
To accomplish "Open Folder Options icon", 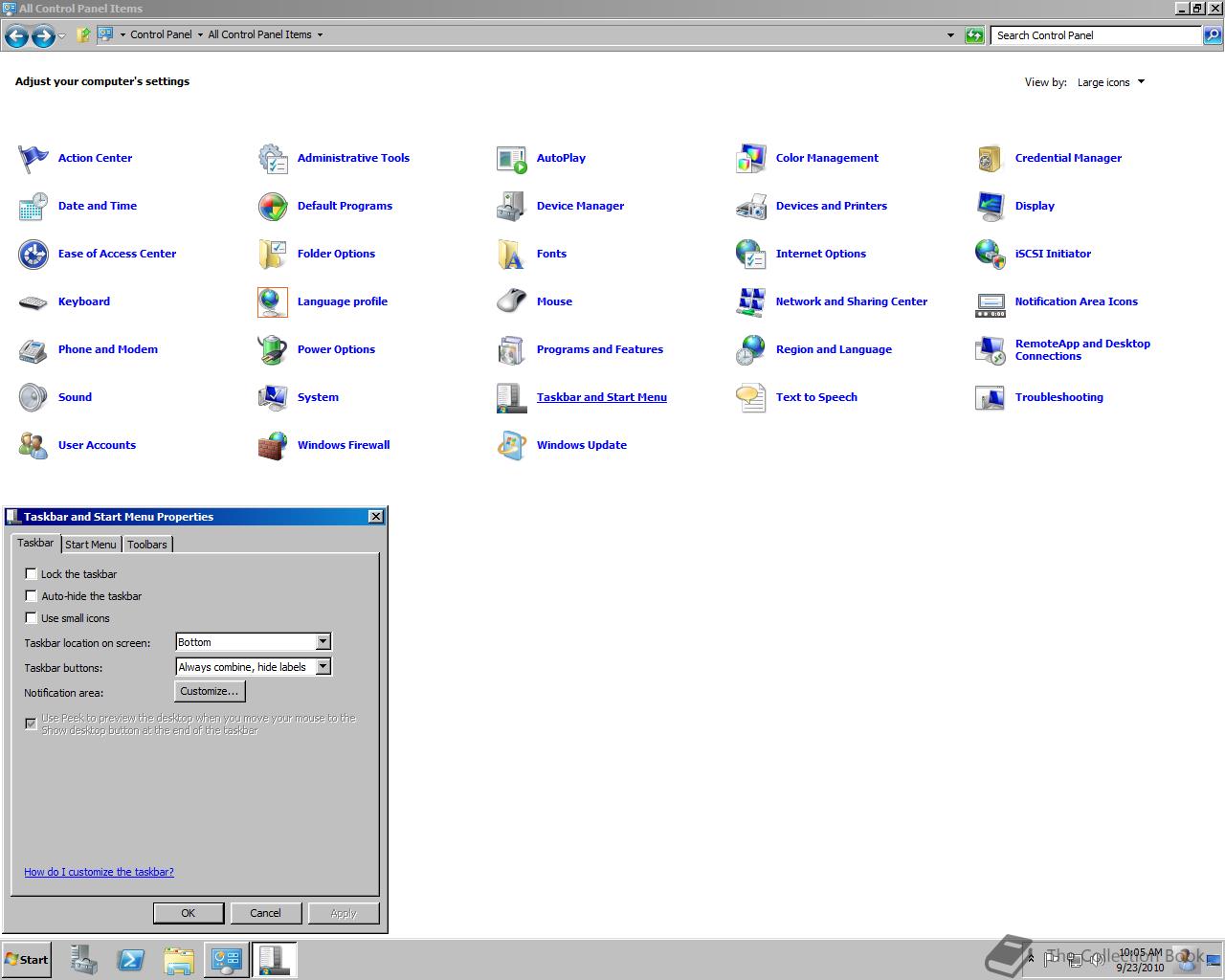I will pyautogui.click(x=273, y=254).
